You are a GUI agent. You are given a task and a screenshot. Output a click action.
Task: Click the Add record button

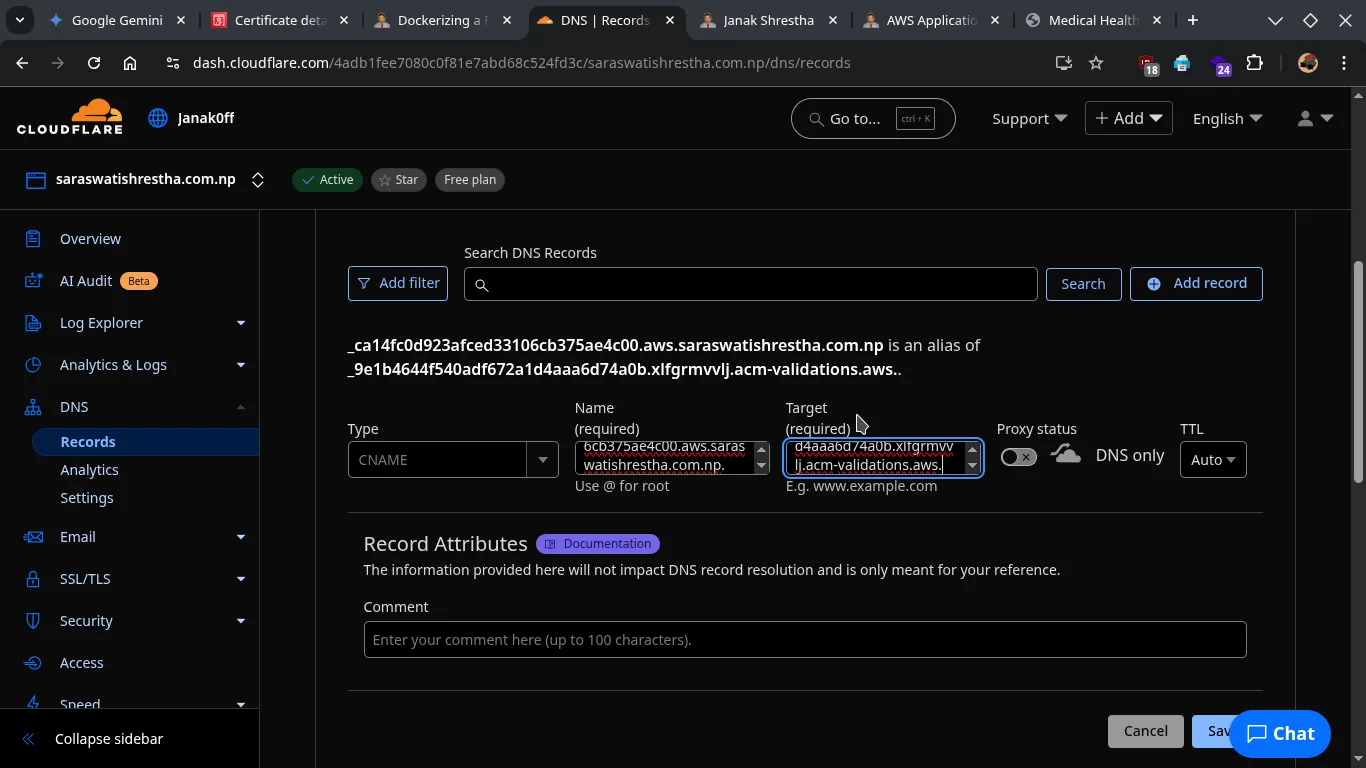pos(1196,284)
